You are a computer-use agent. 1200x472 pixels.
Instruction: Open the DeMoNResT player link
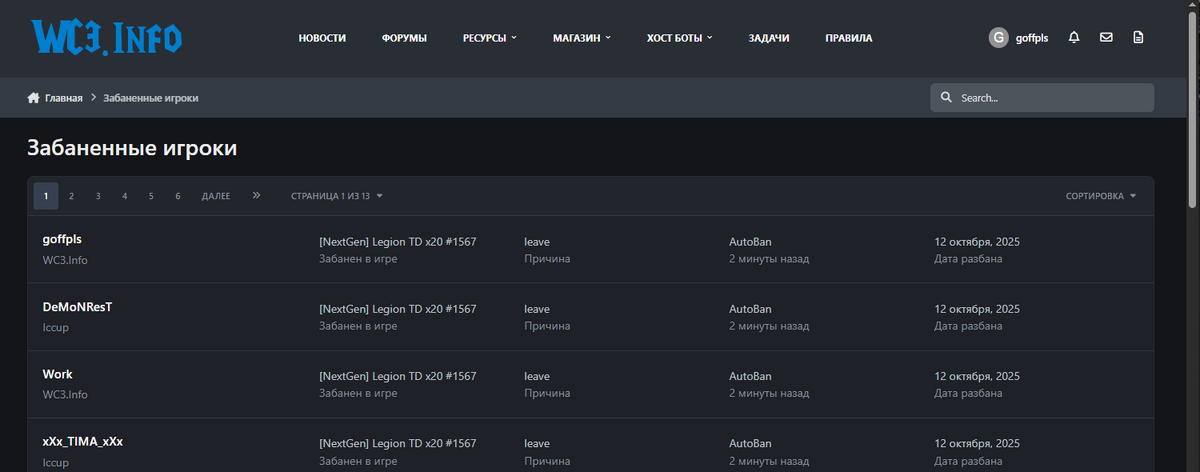tap(77, 307)
